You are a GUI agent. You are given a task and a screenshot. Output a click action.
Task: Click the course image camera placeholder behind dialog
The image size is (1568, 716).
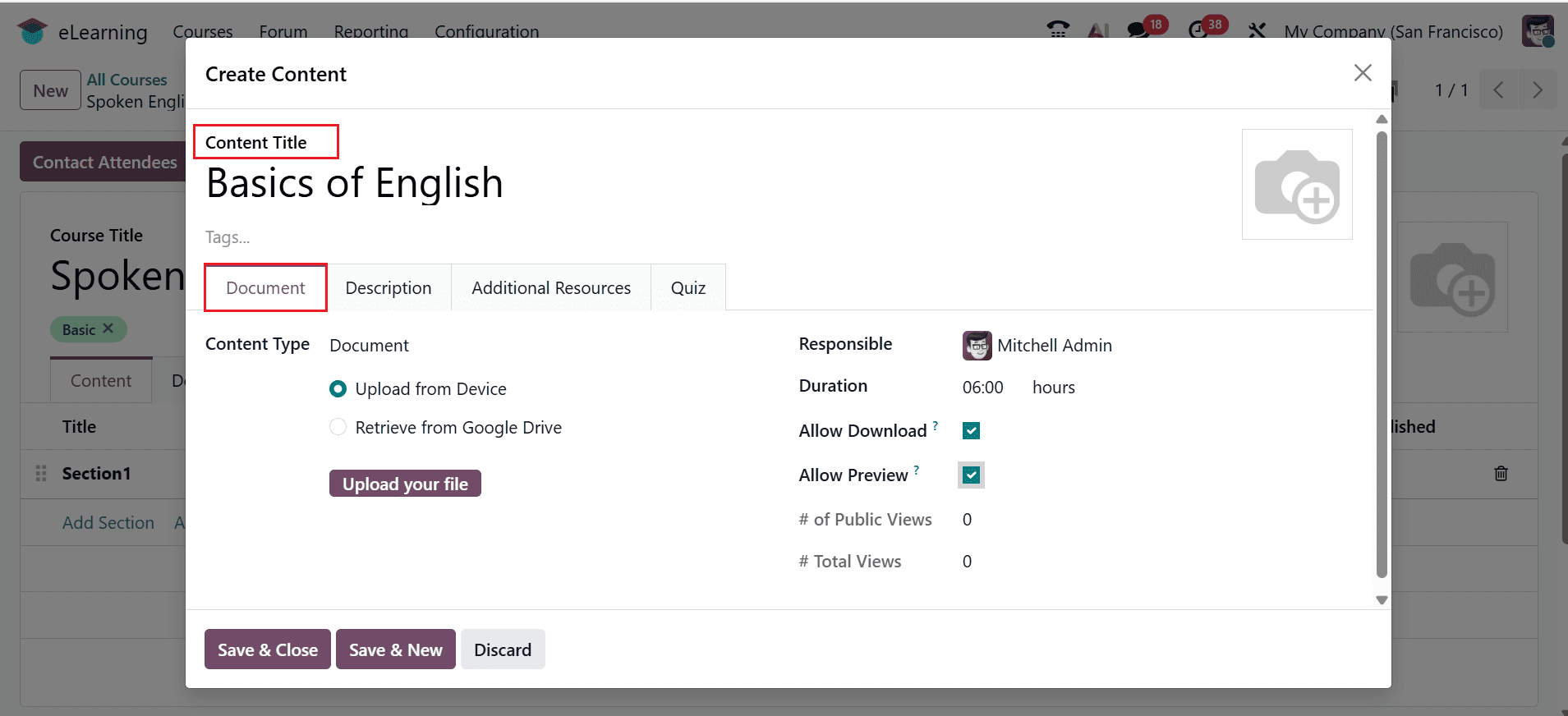[x=1453, y=278]
